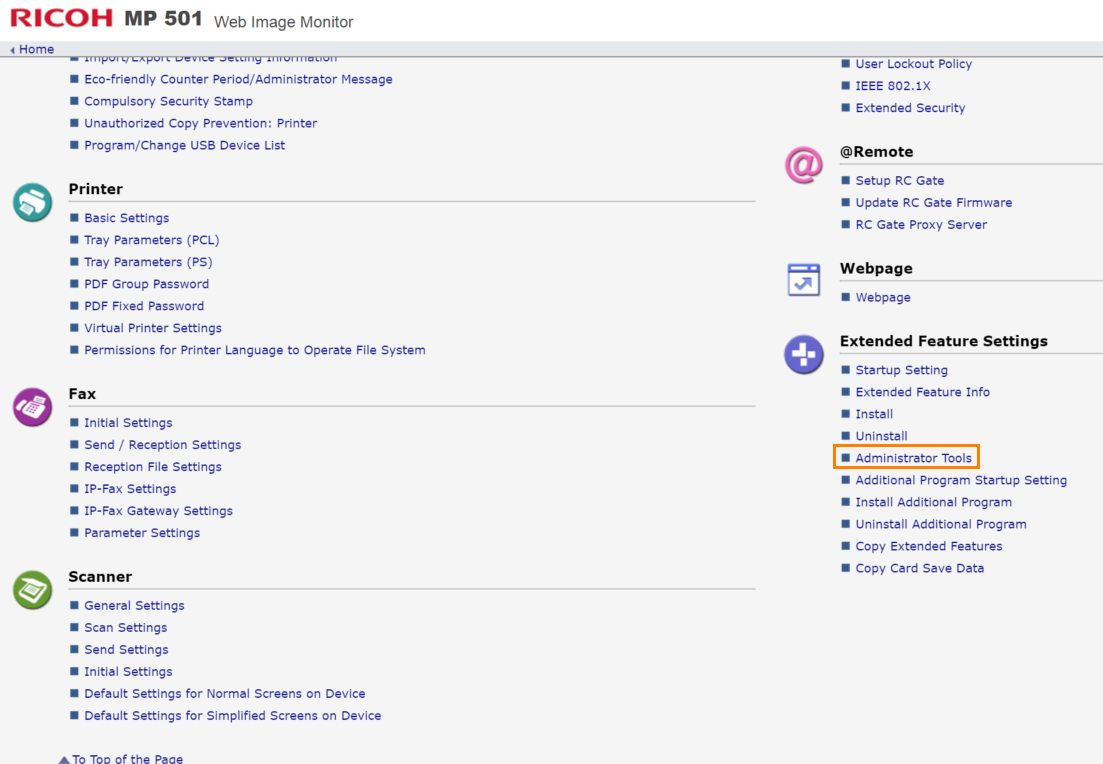Open Send / Reception Settings for fax
The height and width of the screenshot is (764, 1103).
162,445
